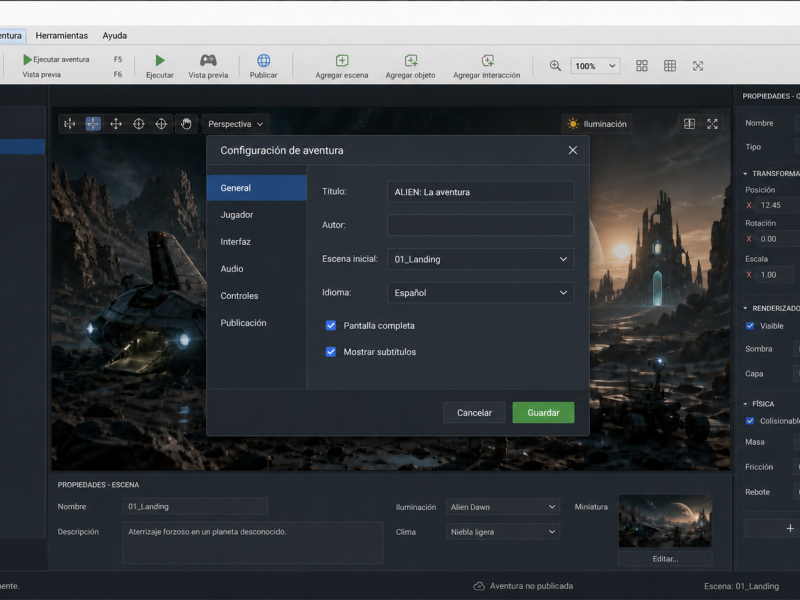Uncheck Pantalla completa checkbox
The width and height of the screenshot is (800, 600).
(331, 326)
